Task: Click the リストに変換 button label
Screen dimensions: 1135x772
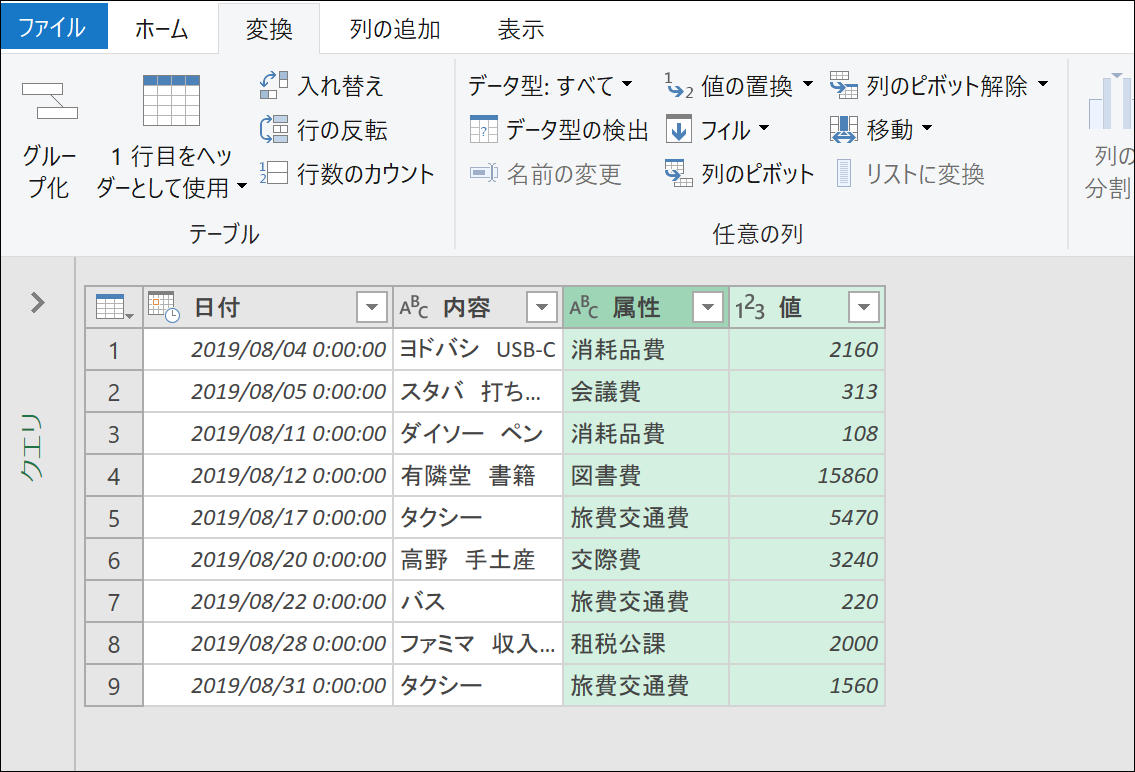Action: point(926,174)
